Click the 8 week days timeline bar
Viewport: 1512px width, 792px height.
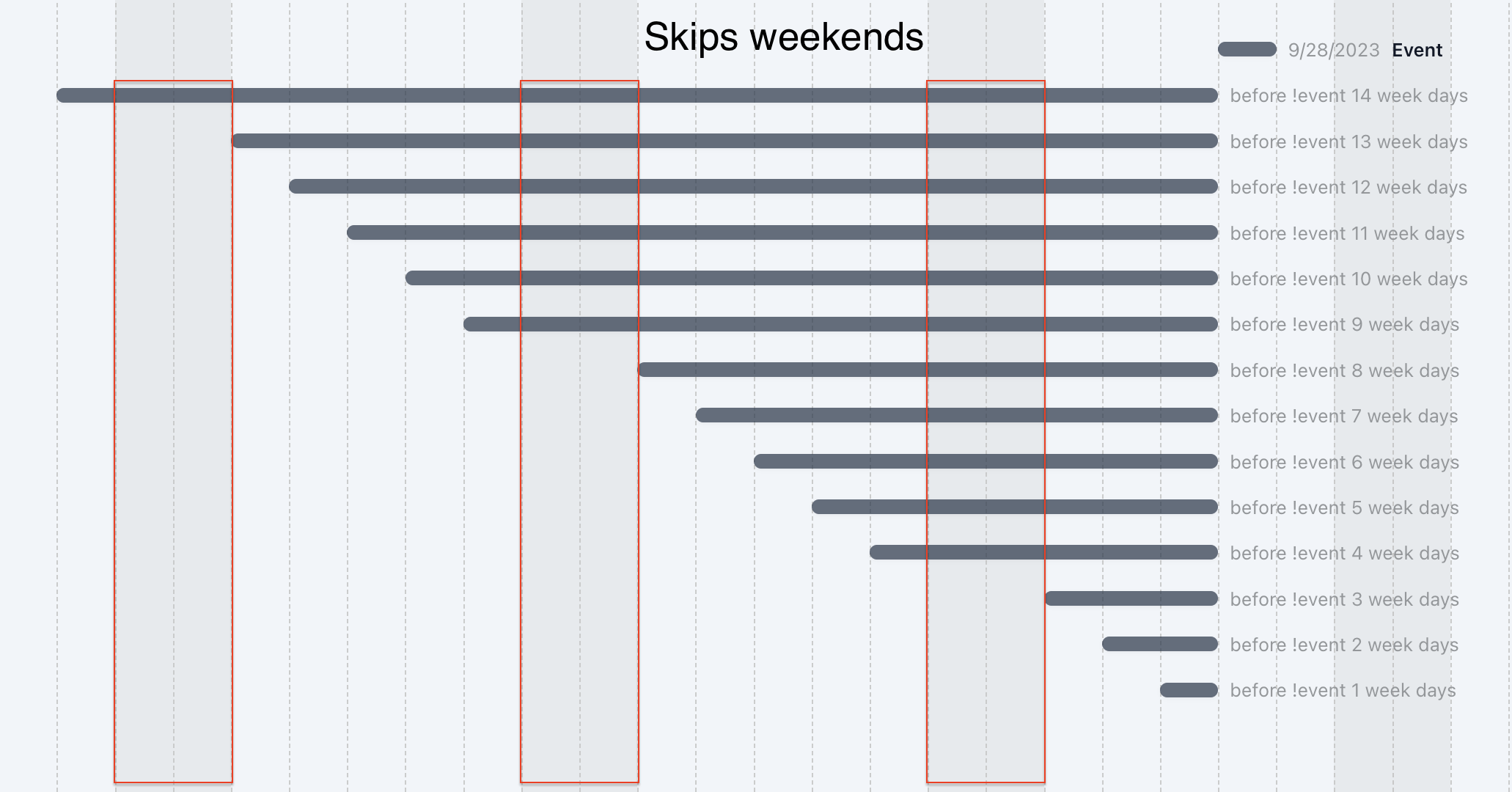coord(928,370)
